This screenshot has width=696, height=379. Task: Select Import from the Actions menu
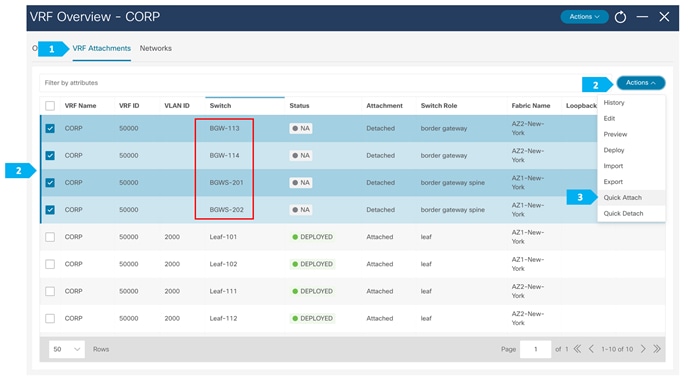click(x=613, y=166)
